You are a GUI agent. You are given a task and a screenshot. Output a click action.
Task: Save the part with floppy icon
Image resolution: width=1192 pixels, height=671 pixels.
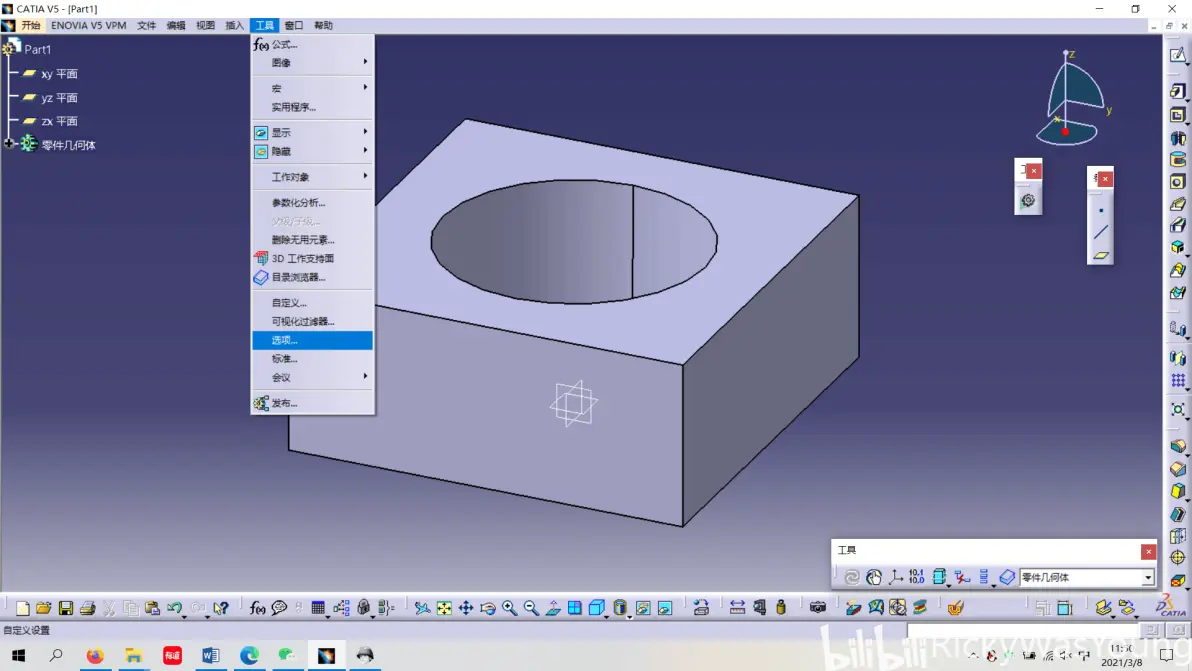coord(65,607)
